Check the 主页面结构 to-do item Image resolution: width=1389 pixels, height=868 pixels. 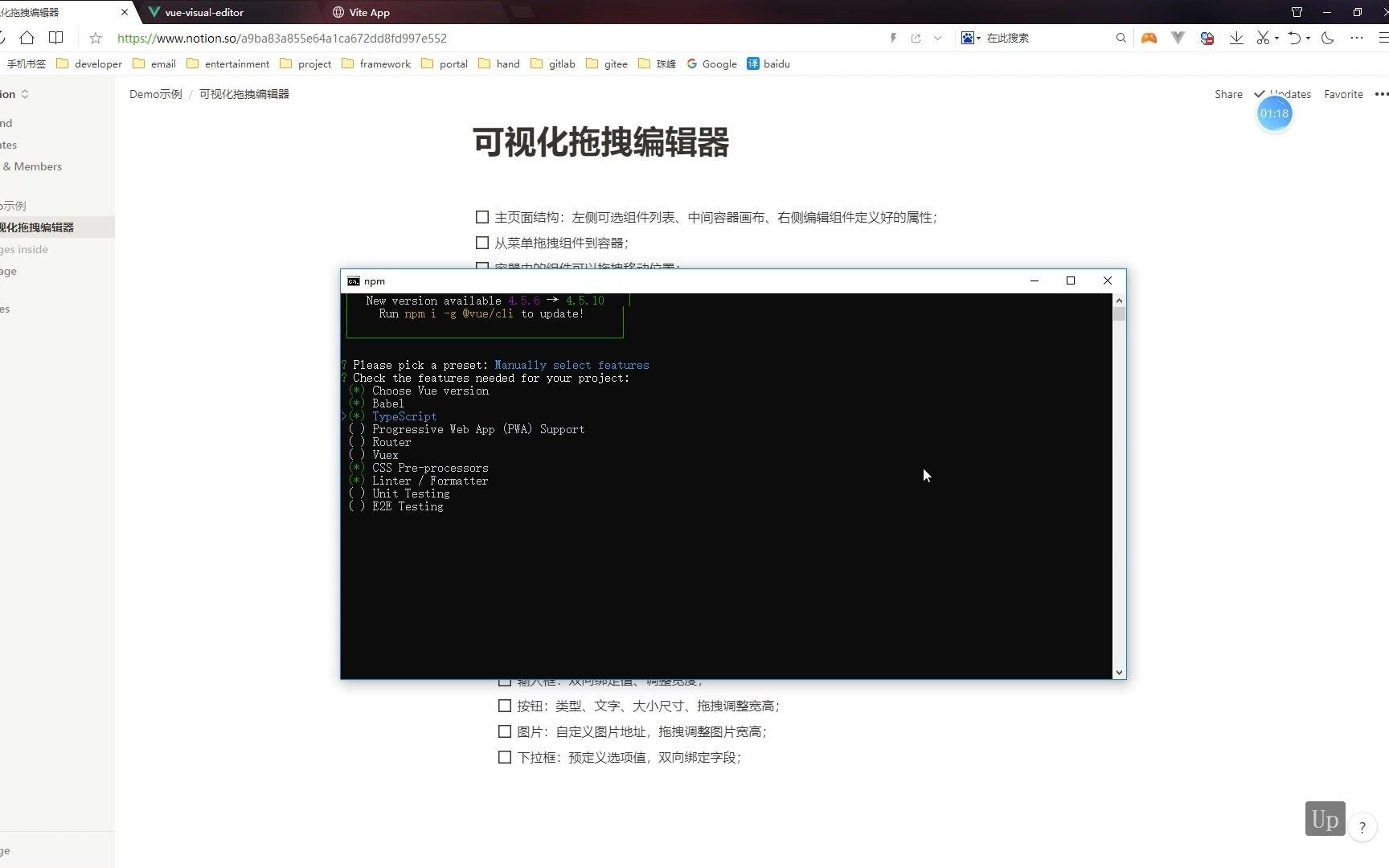coord(481,217)
